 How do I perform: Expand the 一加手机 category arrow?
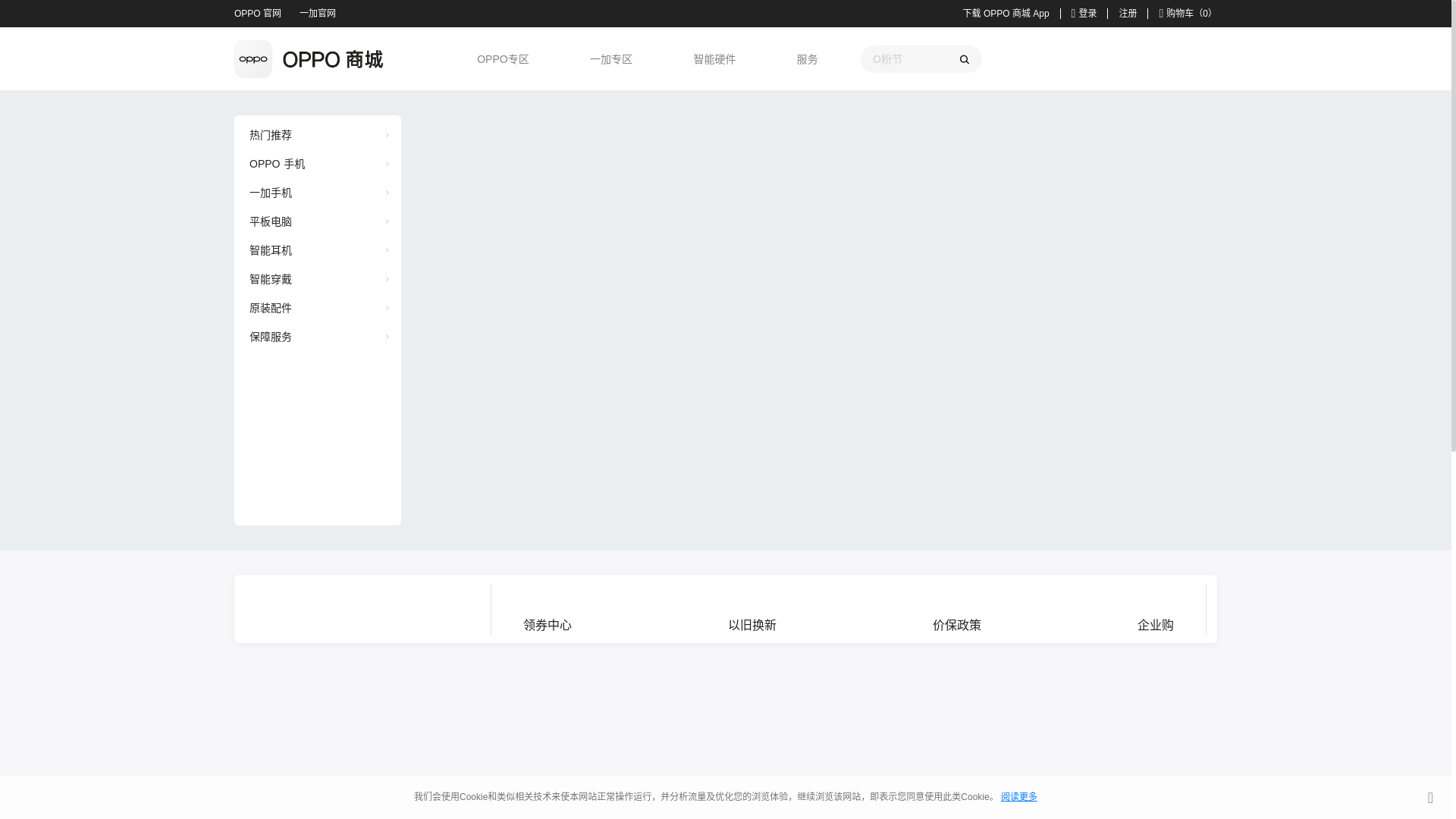[387, 193]
